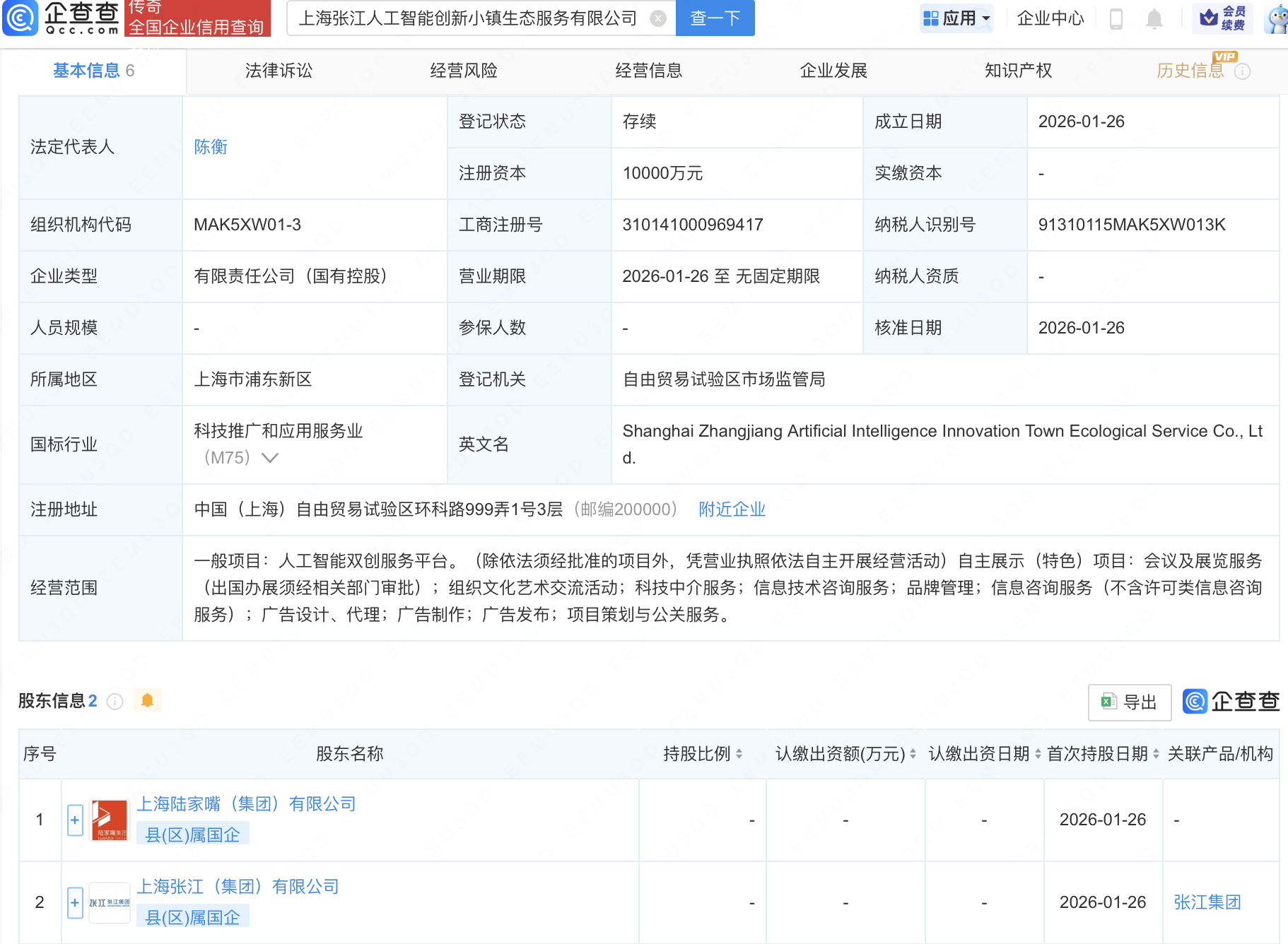Clear the search box text

pos(657,18)
